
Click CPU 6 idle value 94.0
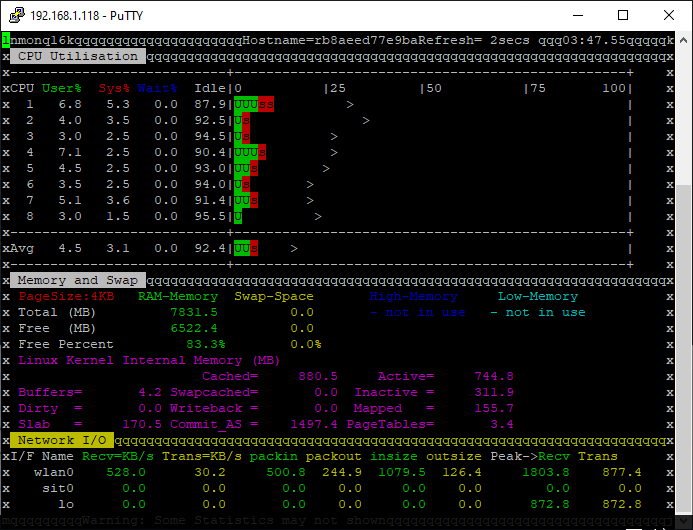210,184
